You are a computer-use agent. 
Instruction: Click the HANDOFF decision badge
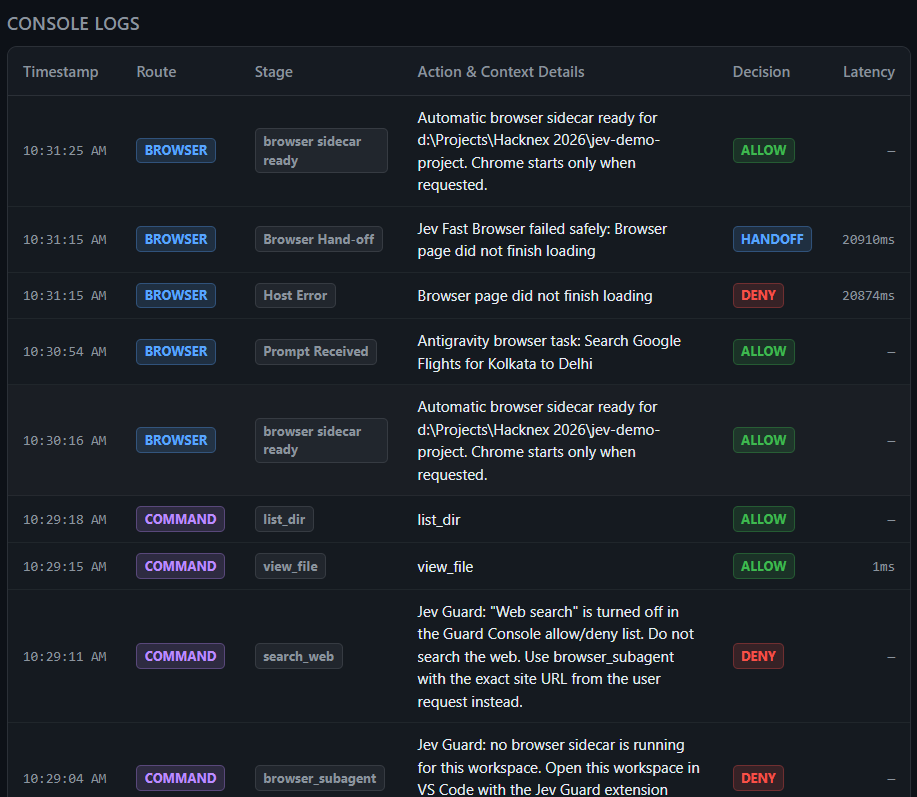pyautogui.click(x=772, y=239)
